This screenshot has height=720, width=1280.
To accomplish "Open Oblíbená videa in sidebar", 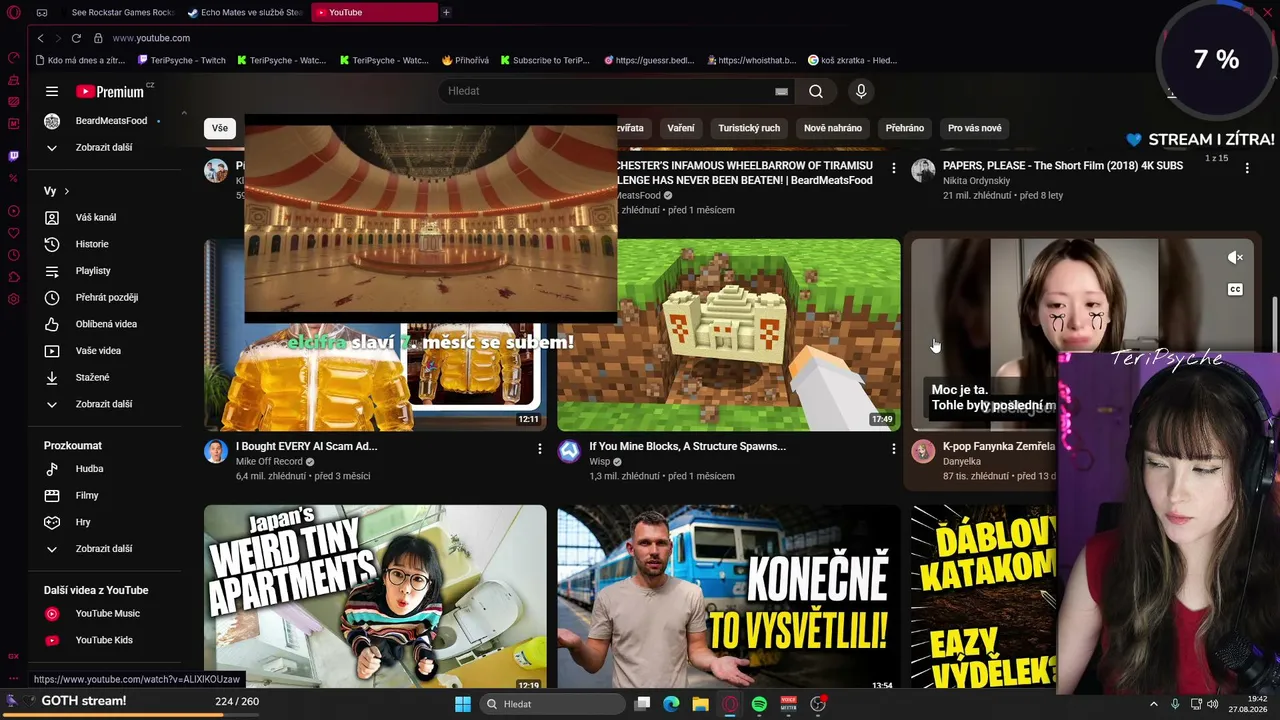I will 105,324.
